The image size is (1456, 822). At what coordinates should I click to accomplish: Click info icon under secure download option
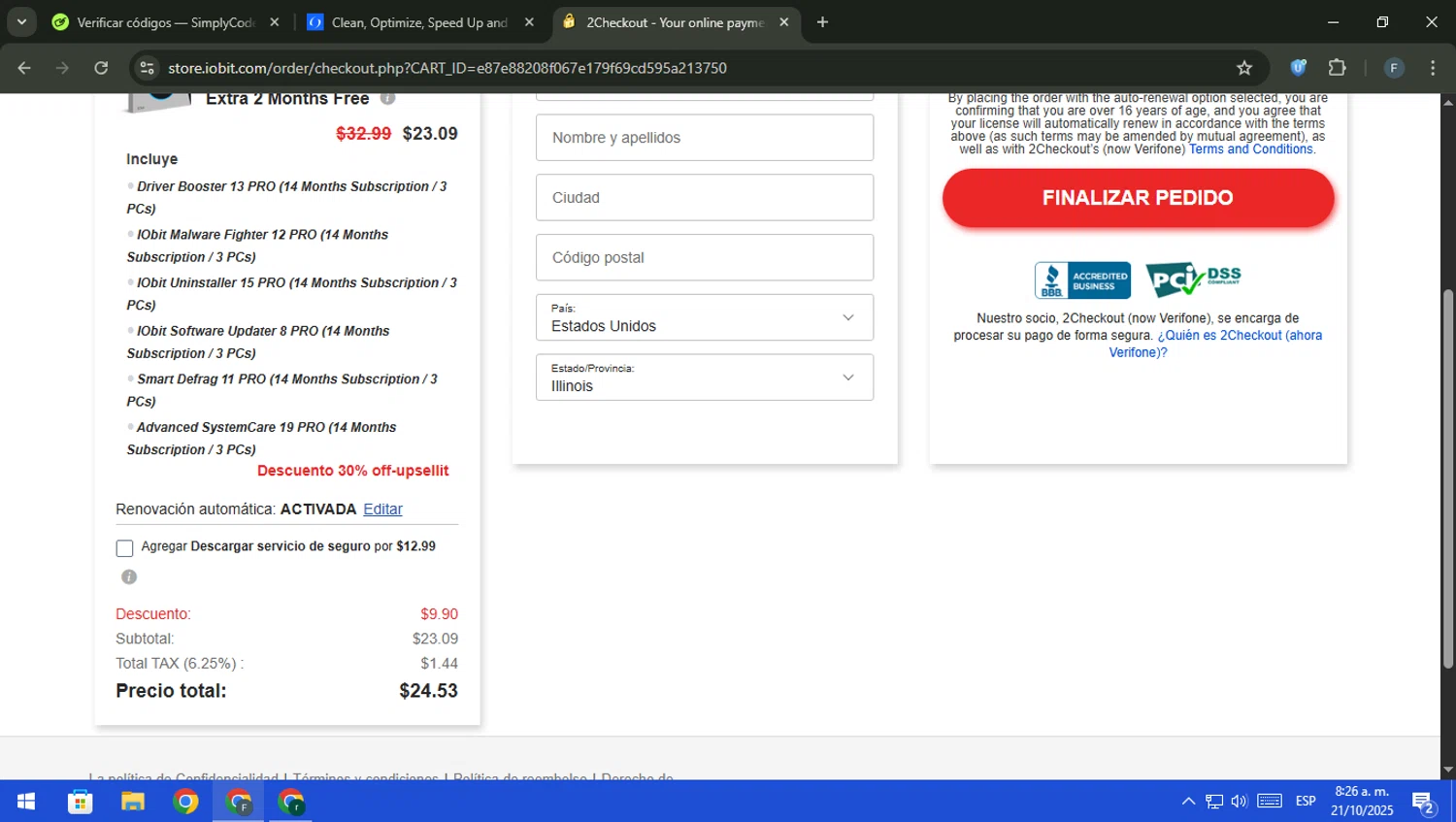[x=128, y=576]
